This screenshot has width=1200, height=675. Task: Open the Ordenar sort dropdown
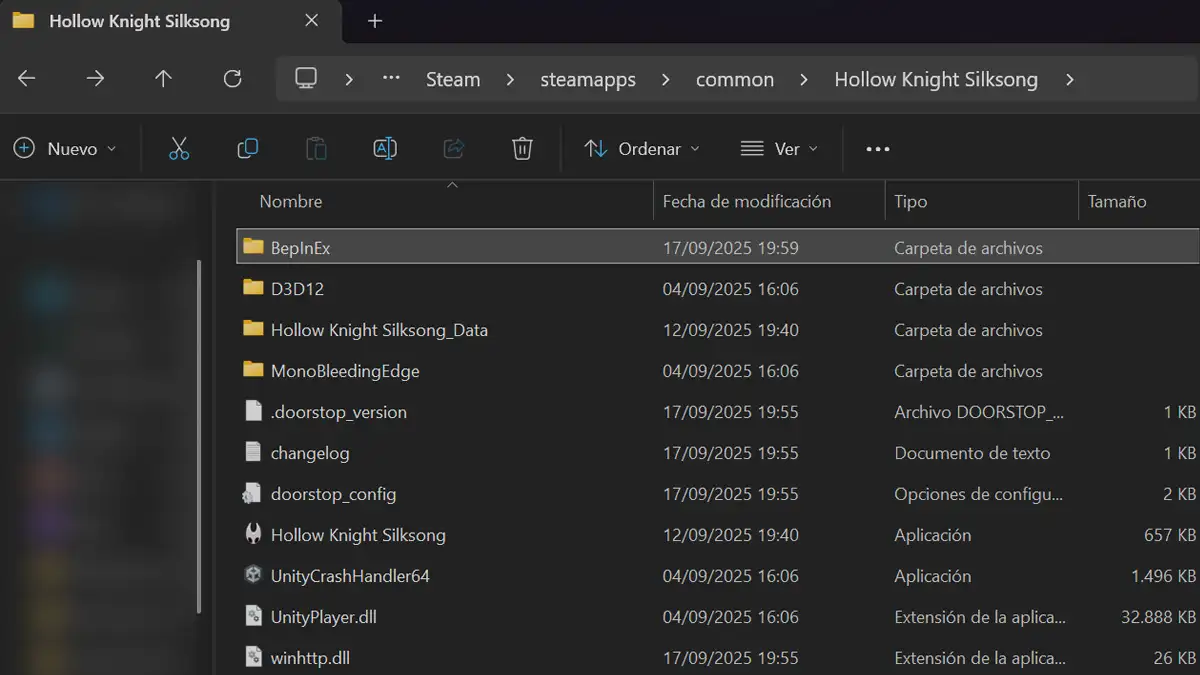642,149
